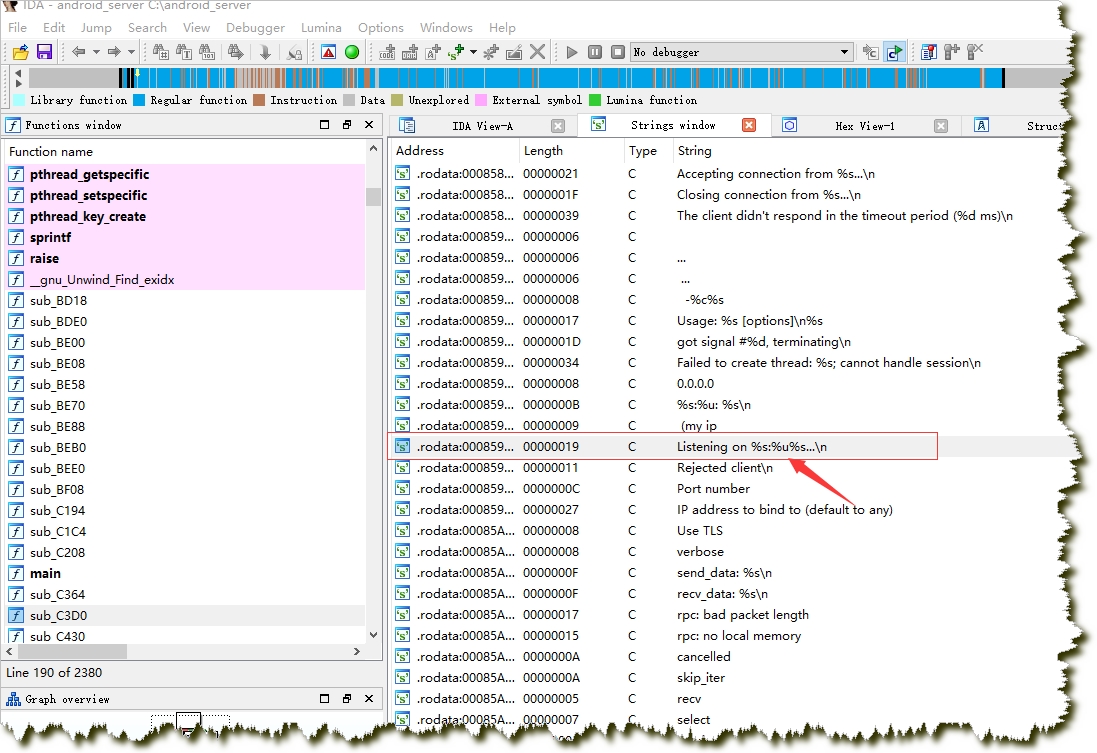This screenshot has width=1097, height=753.
Task: Select the main function in the list
Action: [x=185, y=574]
